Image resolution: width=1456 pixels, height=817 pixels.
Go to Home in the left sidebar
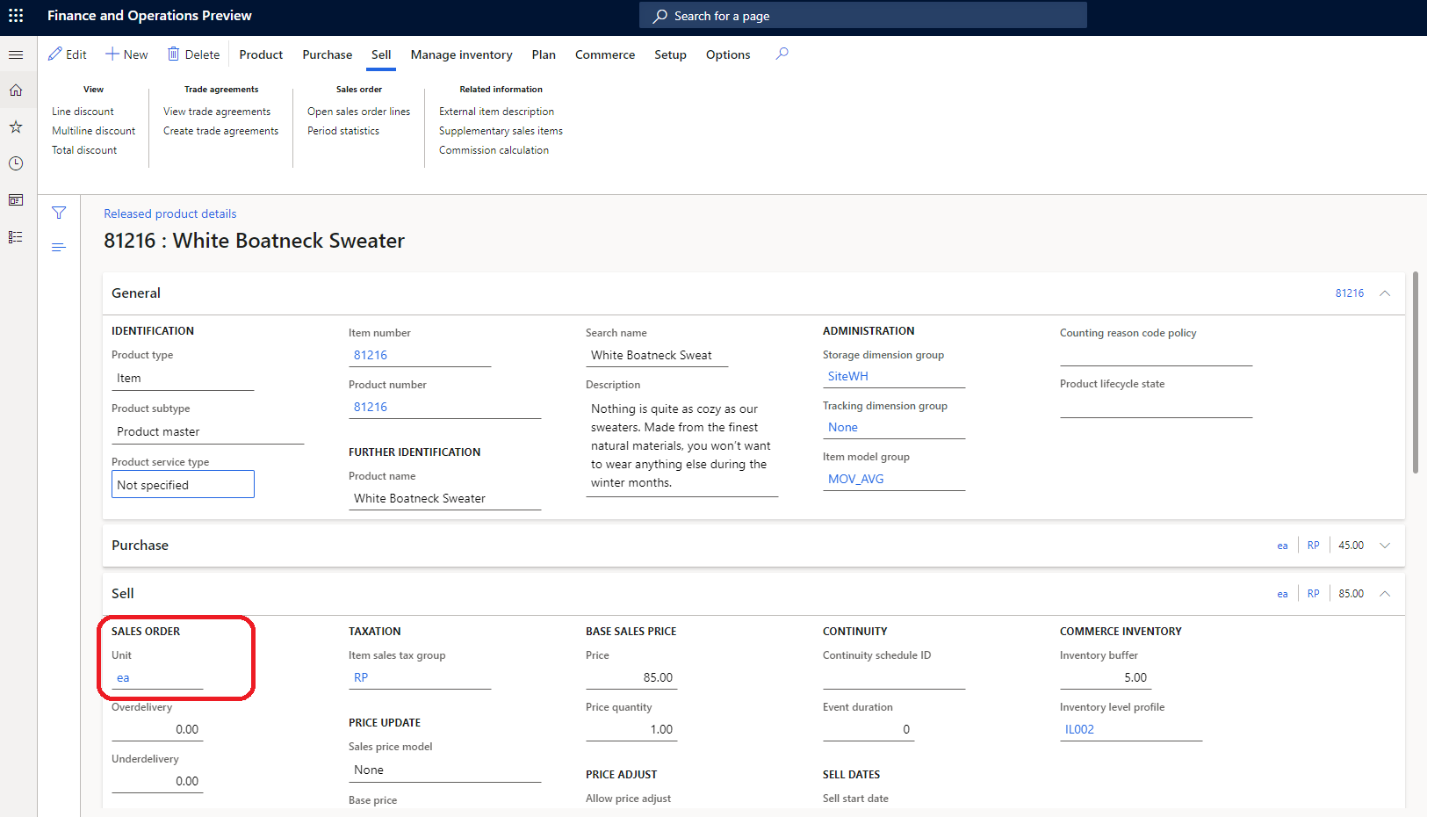(16, 90)
